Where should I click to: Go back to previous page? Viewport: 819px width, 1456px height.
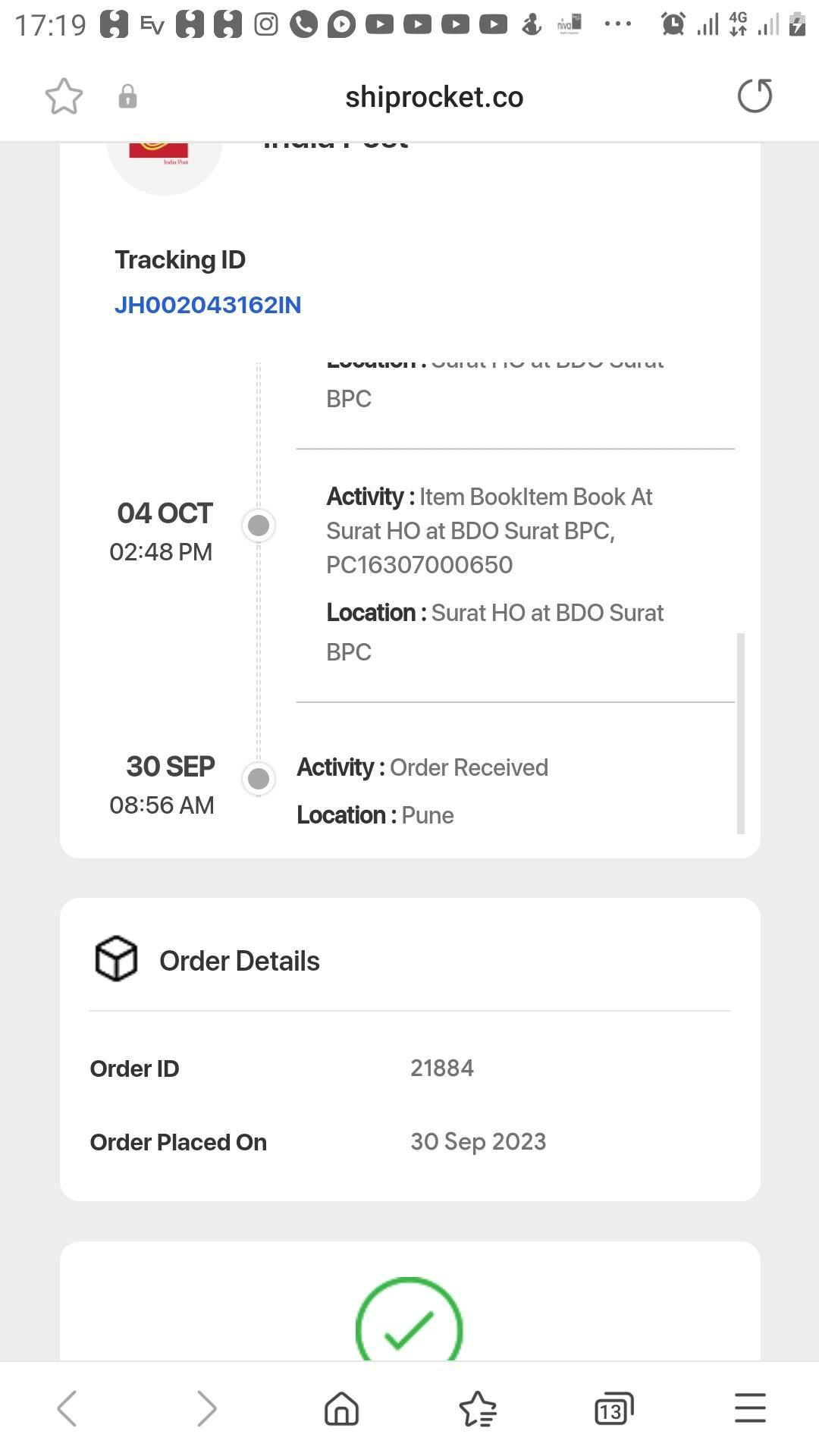pos(67,1408)
